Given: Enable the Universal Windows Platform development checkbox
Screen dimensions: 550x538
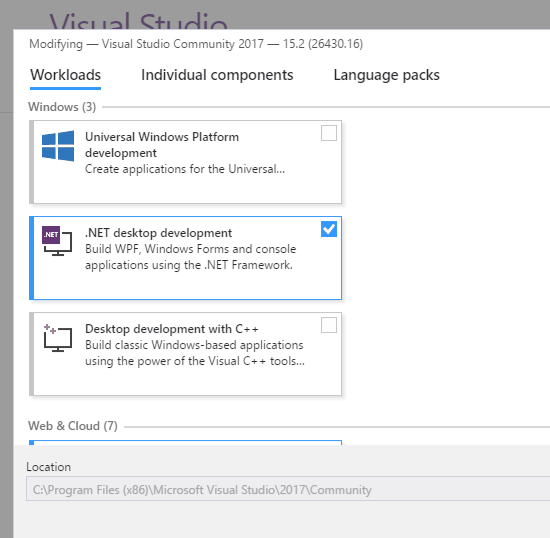Looking at the screenshot, I should pyautogui.click(x=329, y=133).
